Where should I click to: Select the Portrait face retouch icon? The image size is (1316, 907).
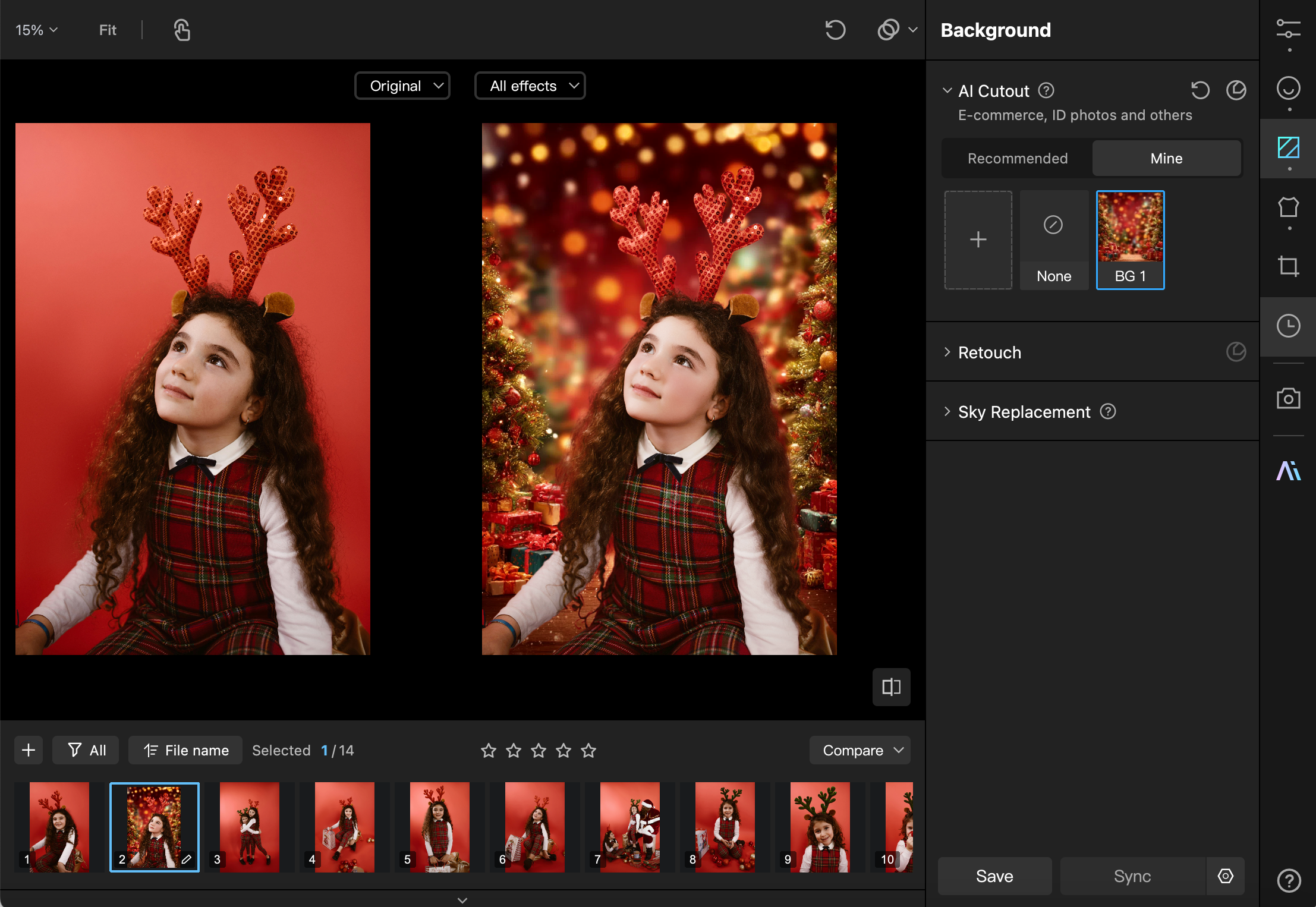tap(1287, 89)
